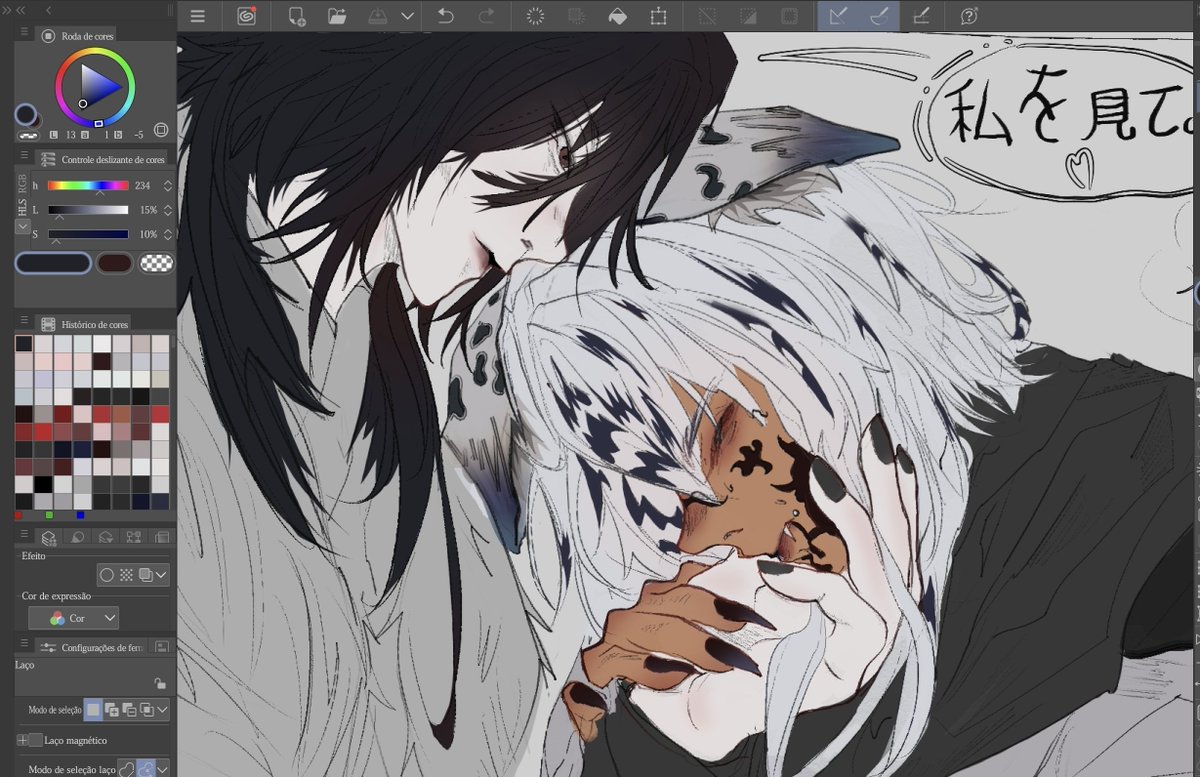The image size is (1200, 777).
Task: Undo the last action
Action: (445, 16)
